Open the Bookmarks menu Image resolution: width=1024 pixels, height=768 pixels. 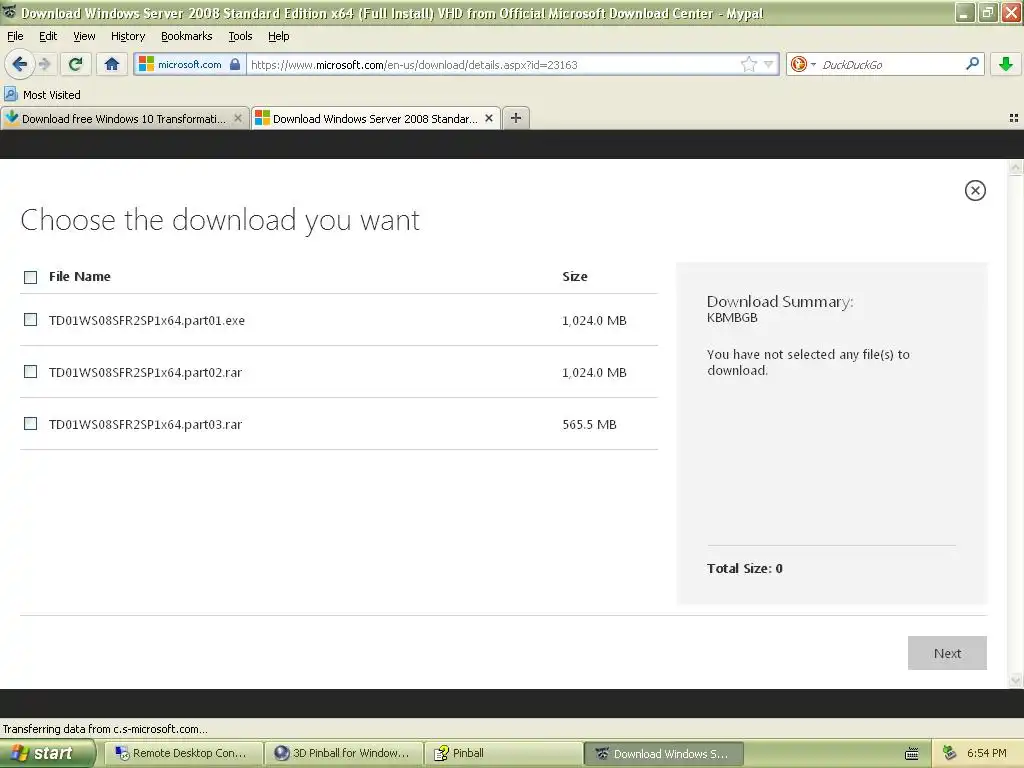[187, 36]
